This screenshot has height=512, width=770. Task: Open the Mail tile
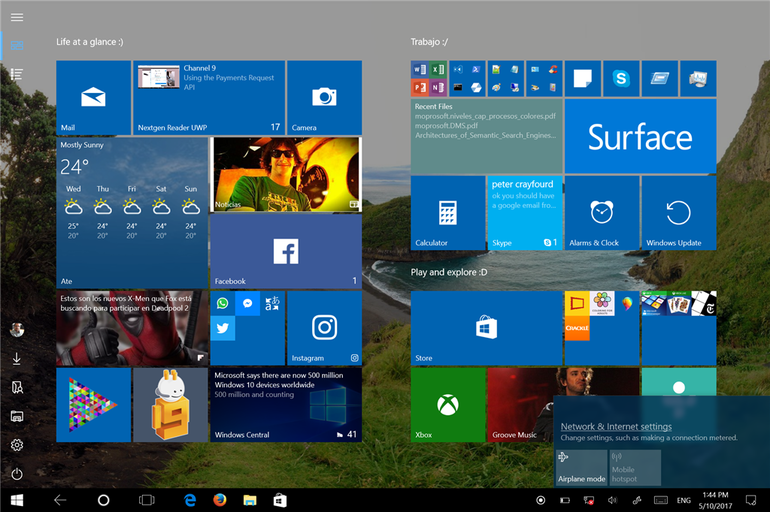click(x=93, y=97)
